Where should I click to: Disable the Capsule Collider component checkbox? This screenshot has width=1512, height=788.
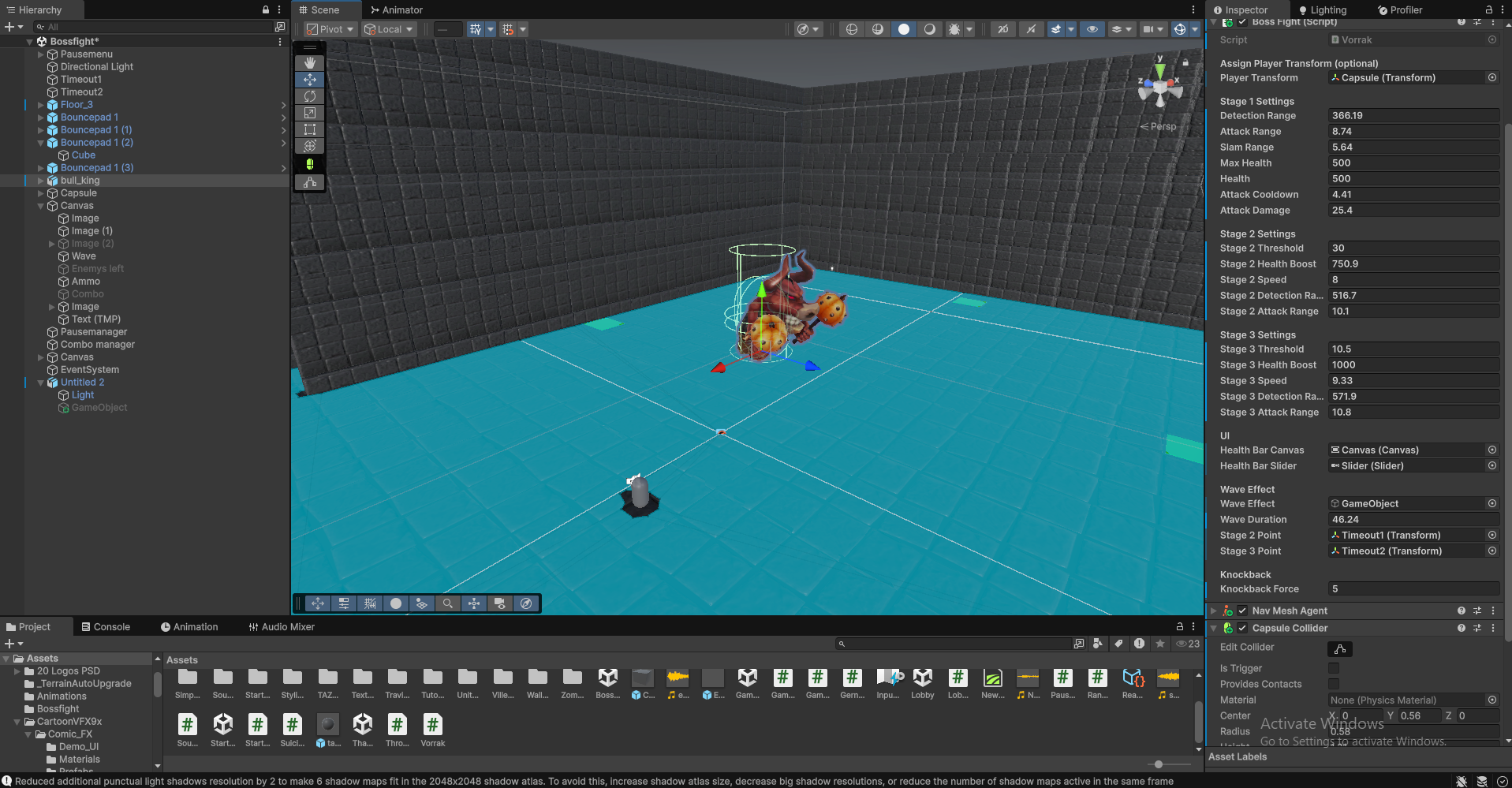[x=1242, y=628]
